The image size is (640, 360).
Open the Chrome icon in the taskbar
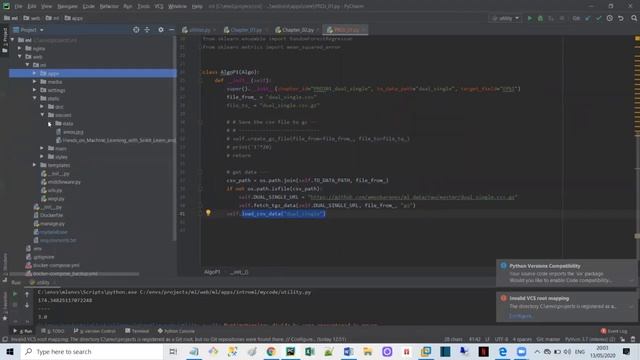pyautogui.click(x=271, y=351)
